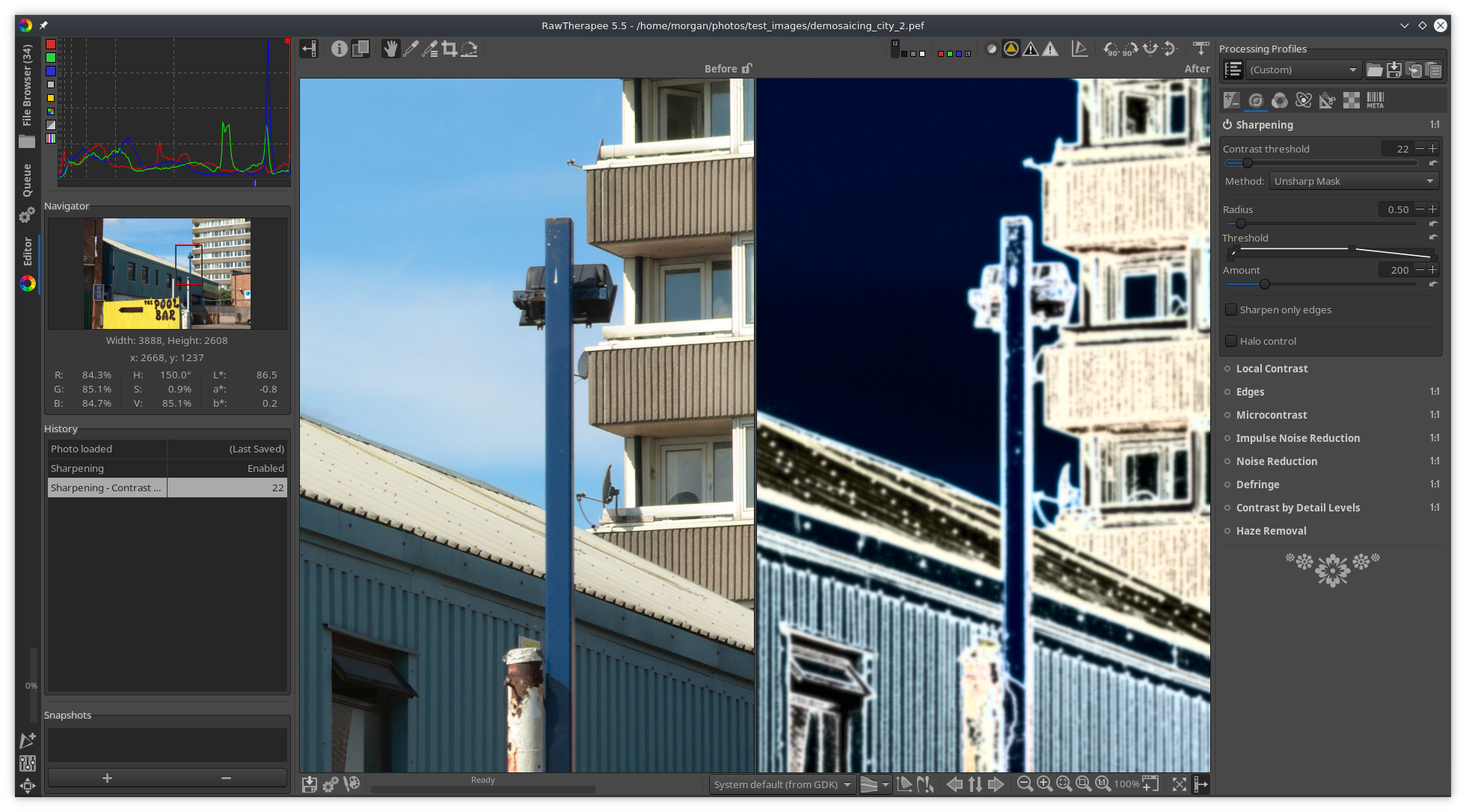Image resolution: width=1466 pixels, height=812 pixels.
Task: Expand the Noise Reduction section
Action: 1276,461
